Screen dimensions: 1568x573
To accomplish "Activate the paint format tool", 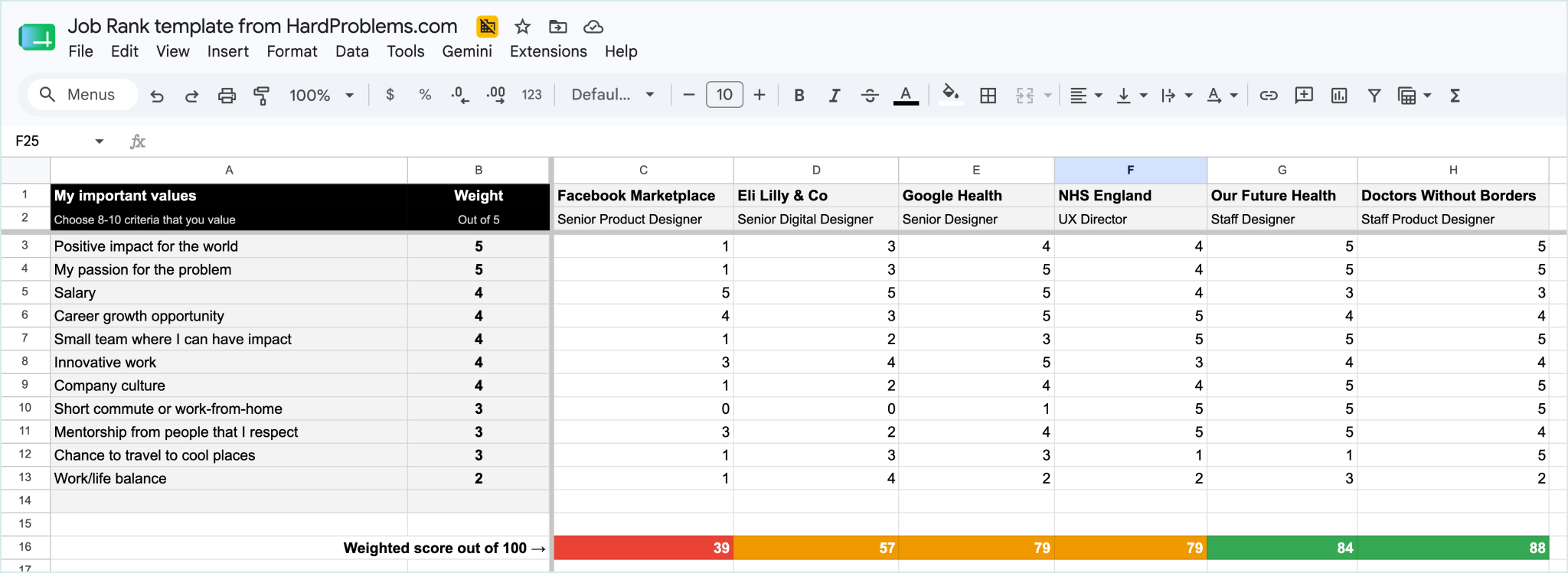I will point(261,96).
